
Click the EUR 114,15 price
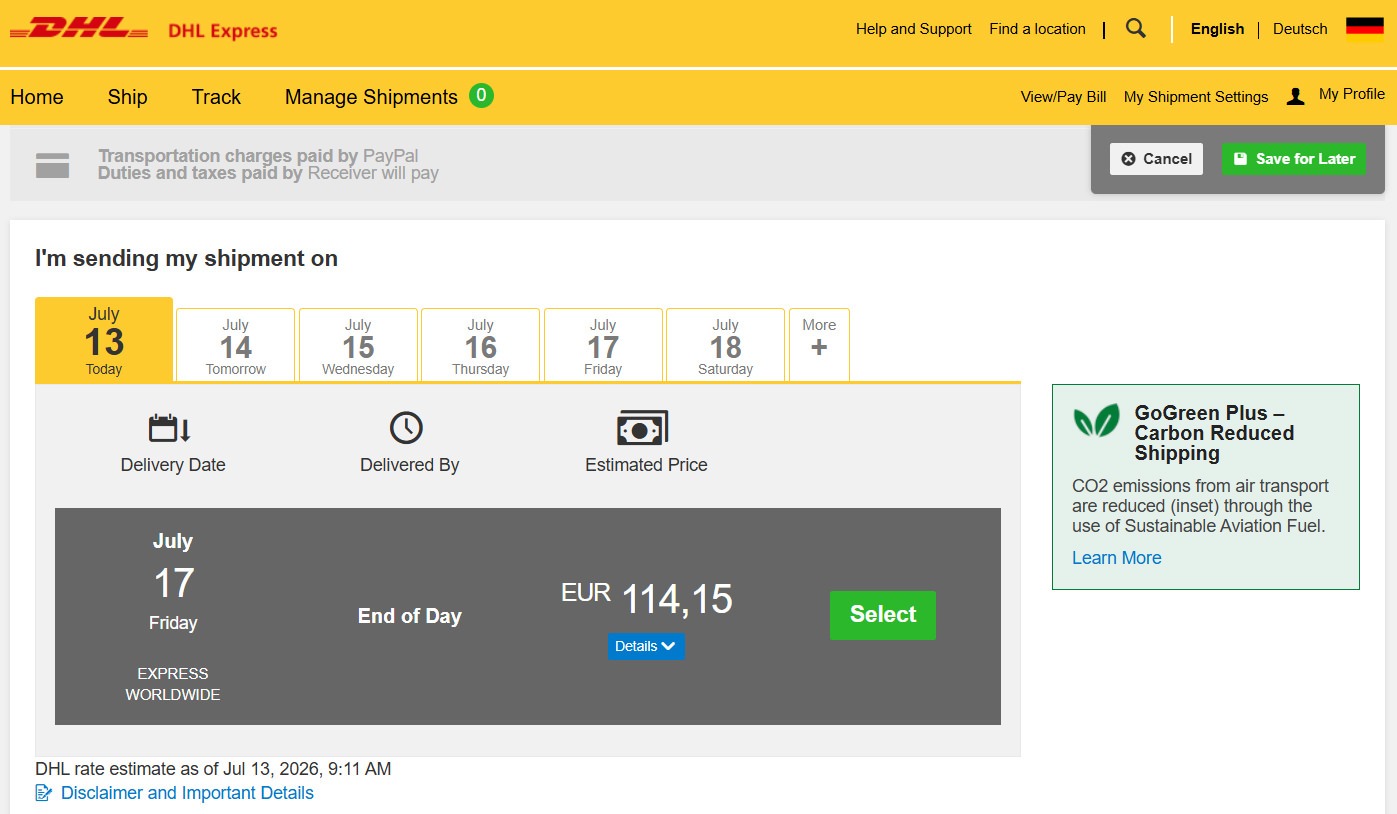tap(647, 599)
